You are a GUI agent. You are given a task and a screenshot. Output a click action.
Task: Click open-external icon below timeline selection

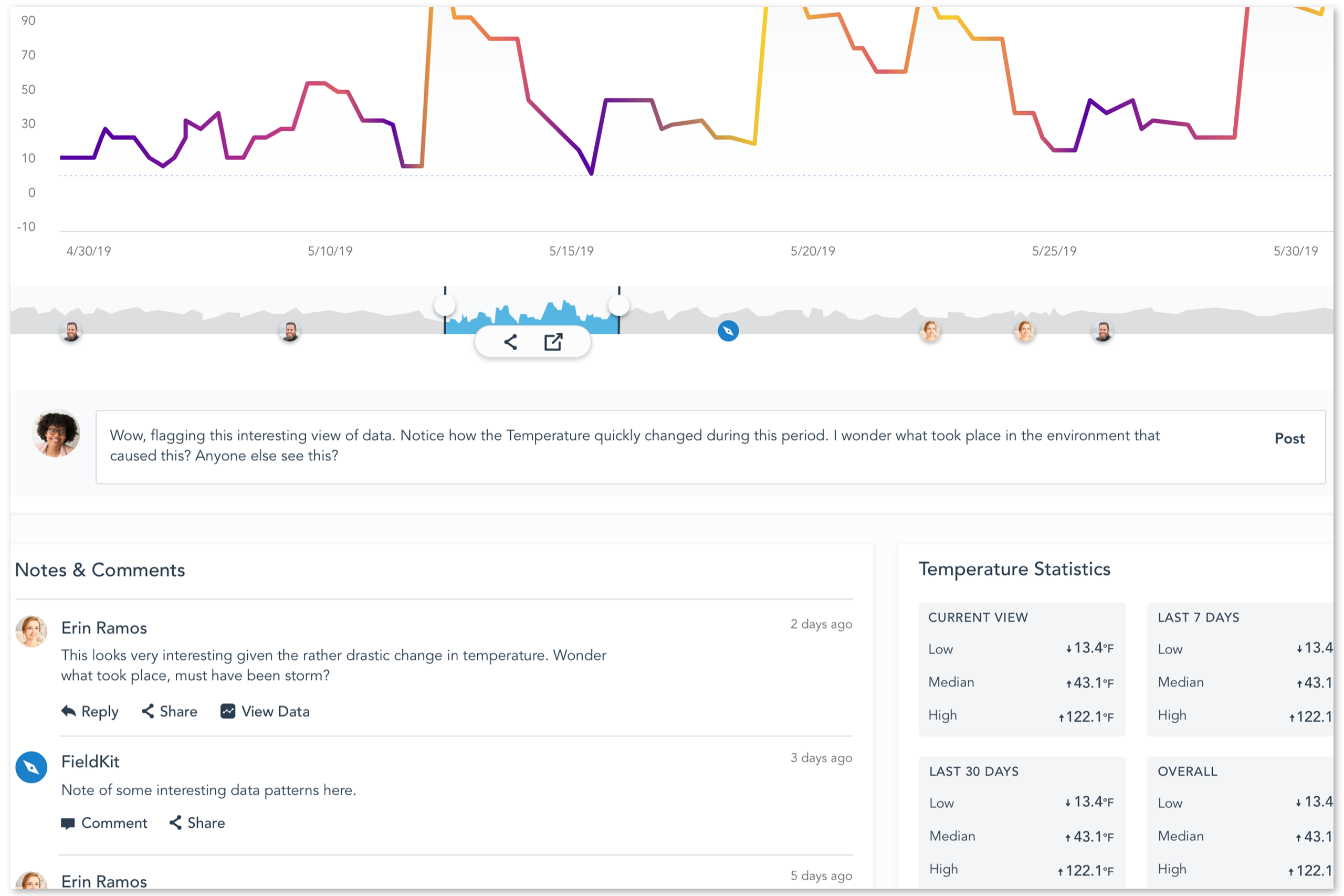(x=553, y=342)
